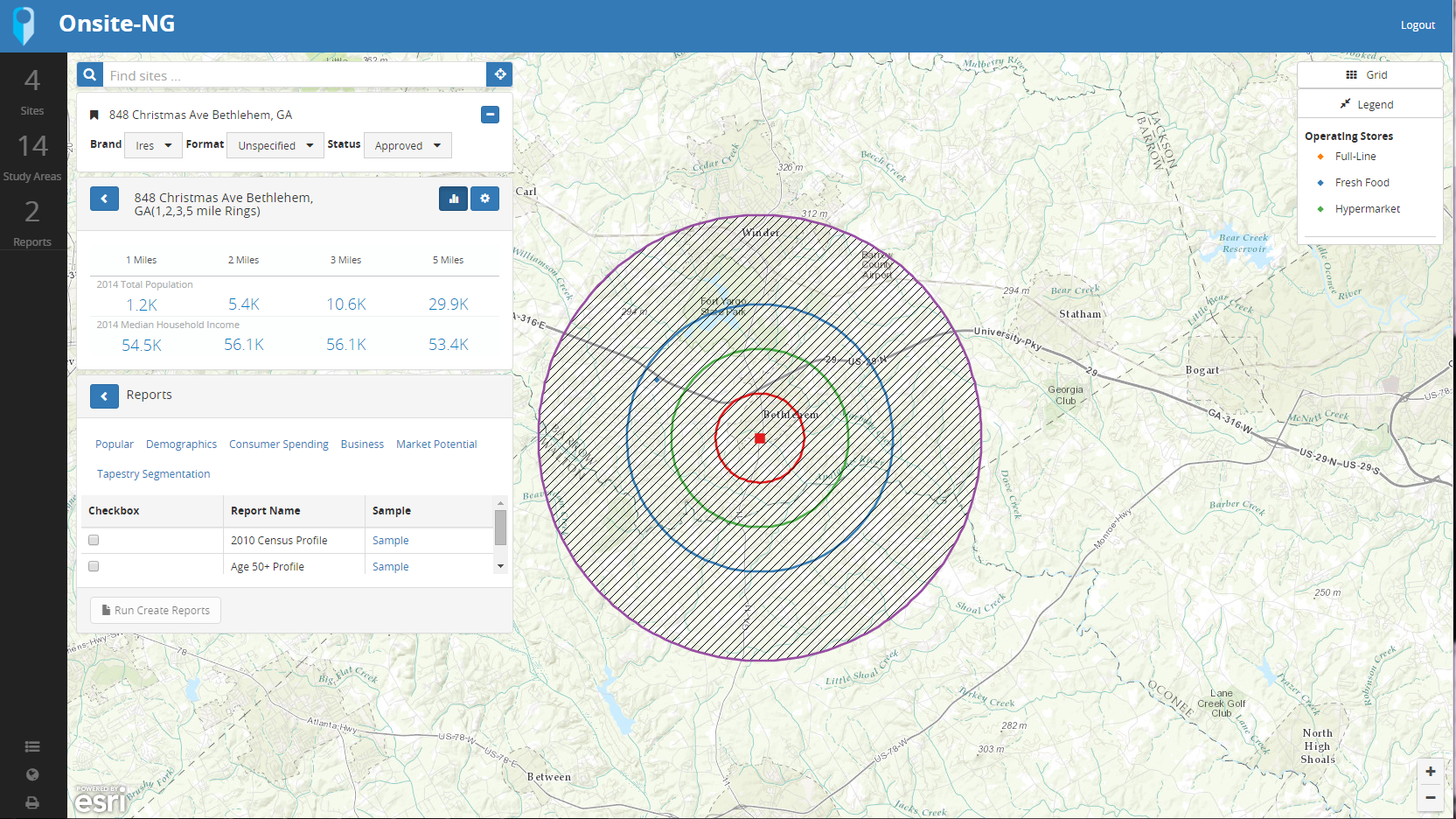Click the Age 50+ Profile report name

(x=268, y=567)
